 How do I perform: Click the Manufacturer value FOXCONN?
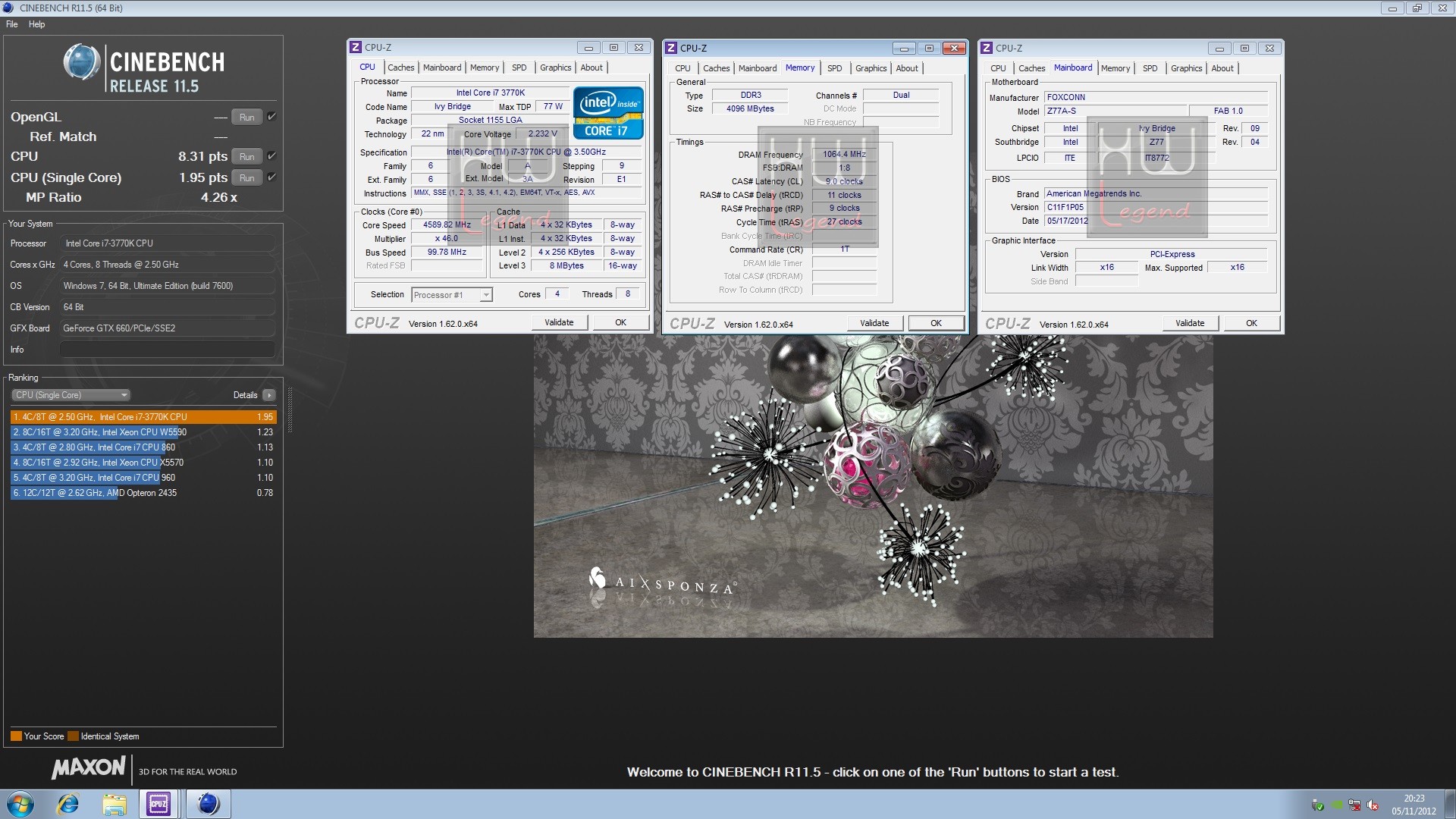tap(1156, 97)
